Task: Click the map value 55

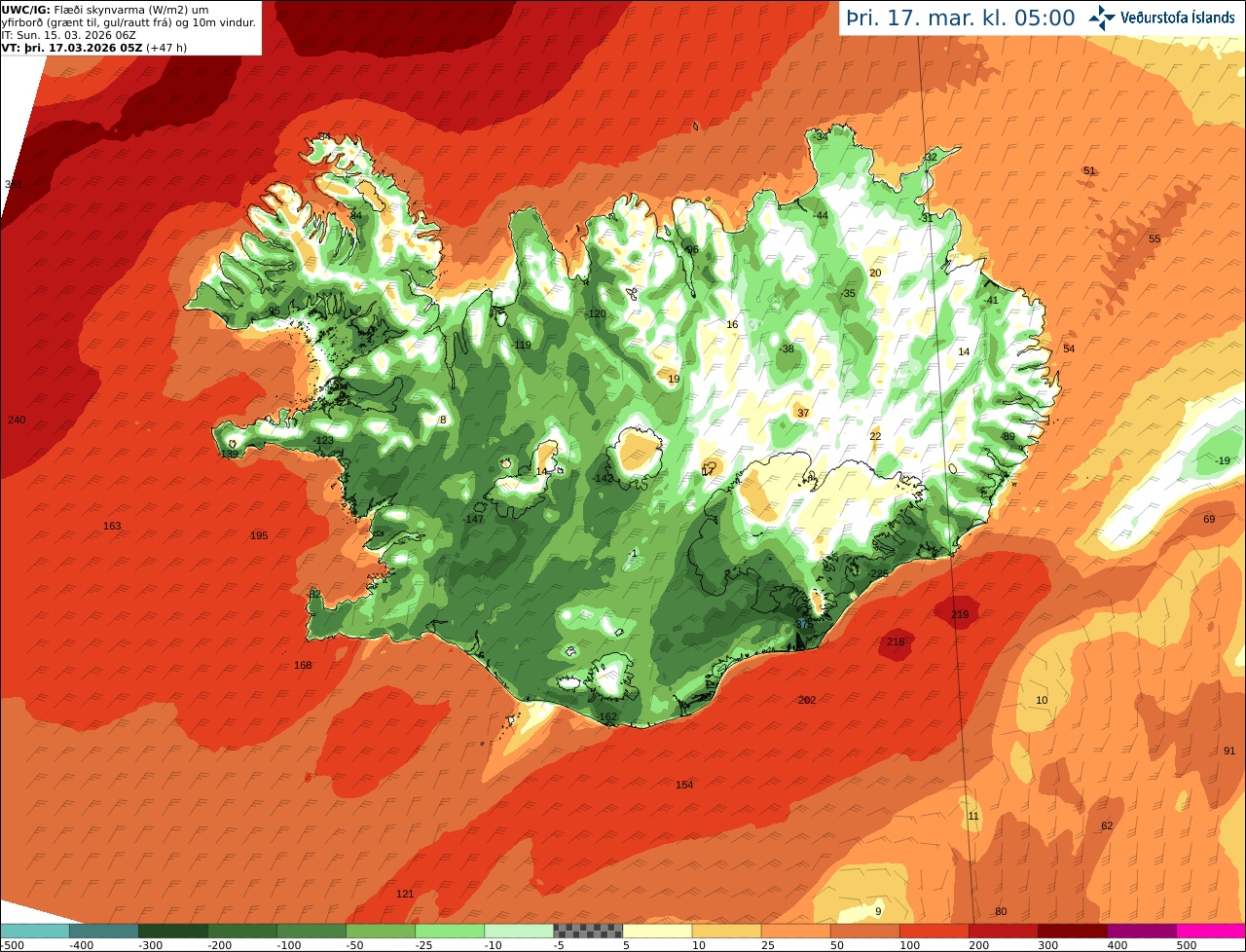Action: pos(1154,238)
